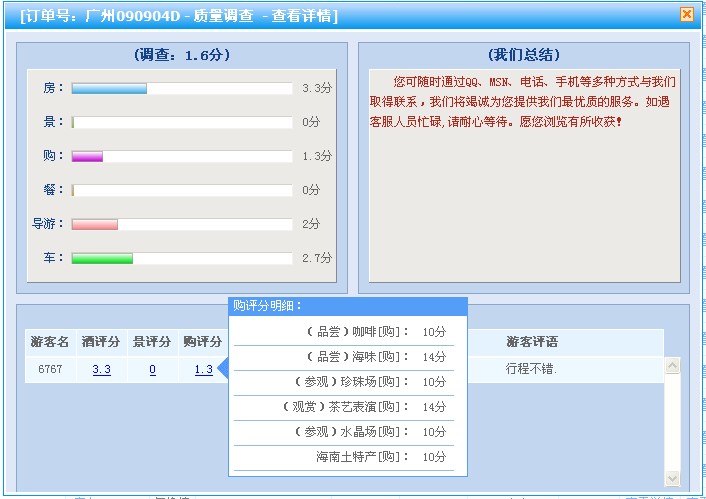This screenshot has width=706, height=499.
Task: Select the 茶艺表演[购] detail row
Action: pos(343,407)
